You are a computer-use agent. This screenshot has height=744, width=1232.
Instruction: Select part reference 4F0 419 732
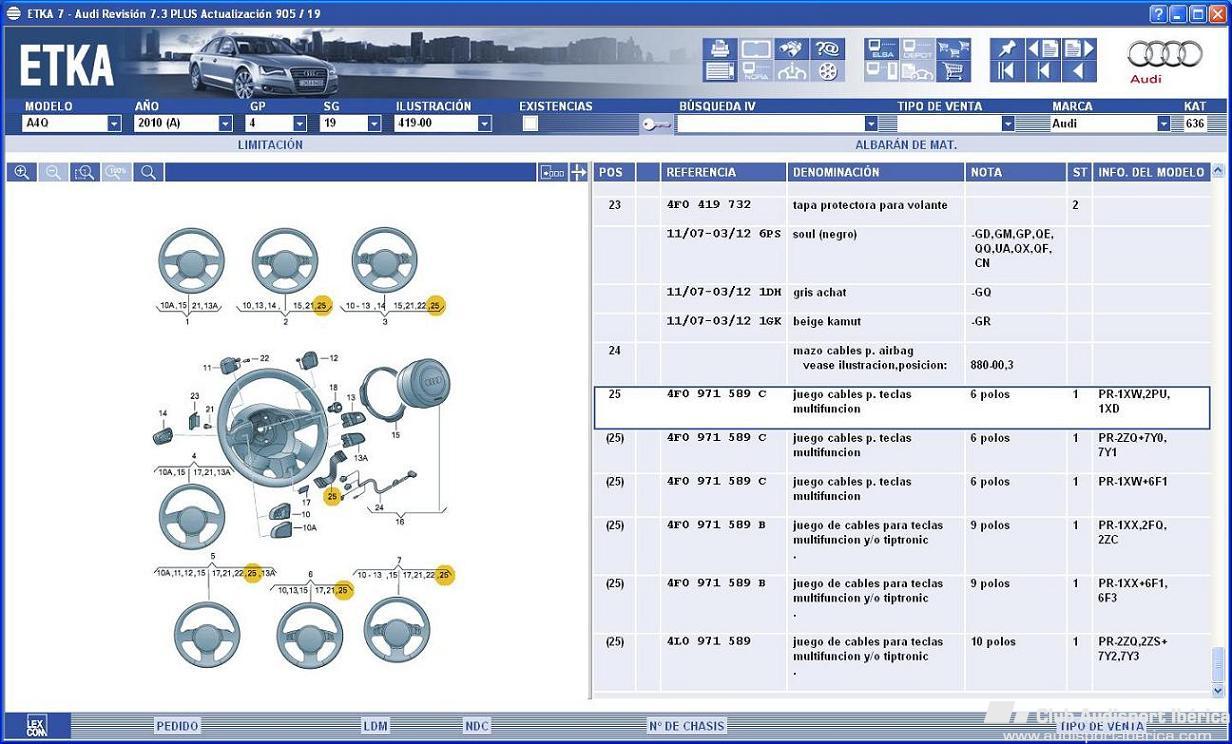709,205
